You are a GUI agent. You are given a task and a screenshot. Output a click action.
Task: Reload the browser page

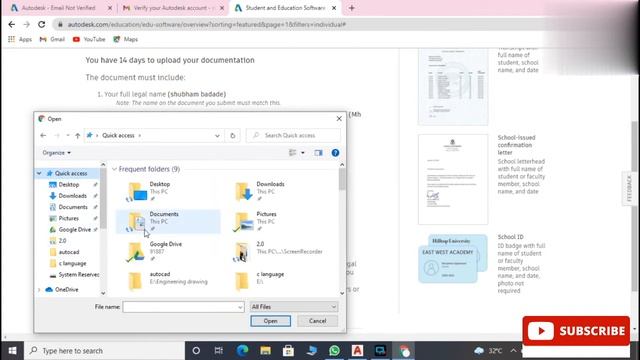[42, 24]
